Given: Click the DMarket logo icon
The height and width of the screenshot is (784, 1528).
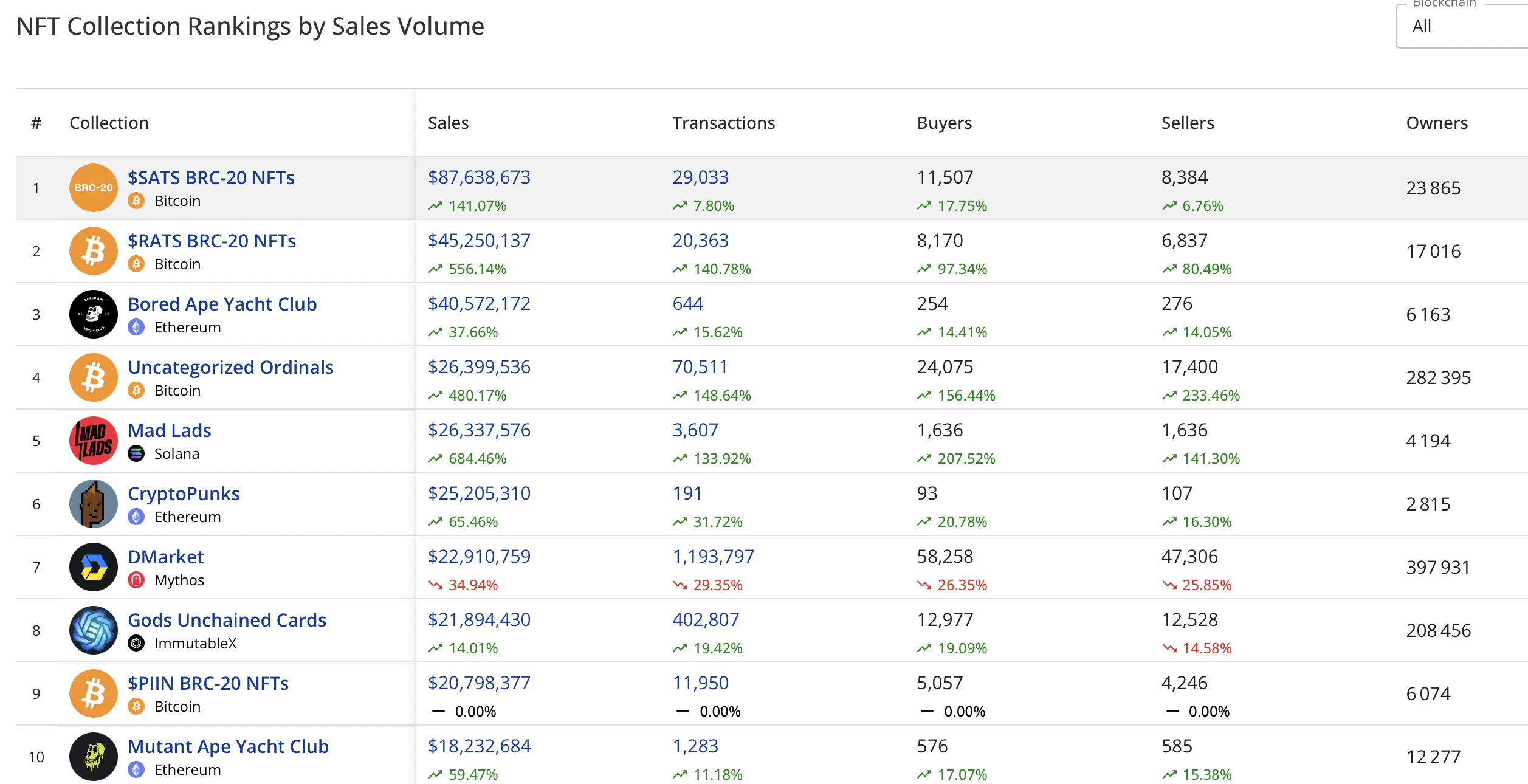Looking at the screenshot, I should (93, 567).
